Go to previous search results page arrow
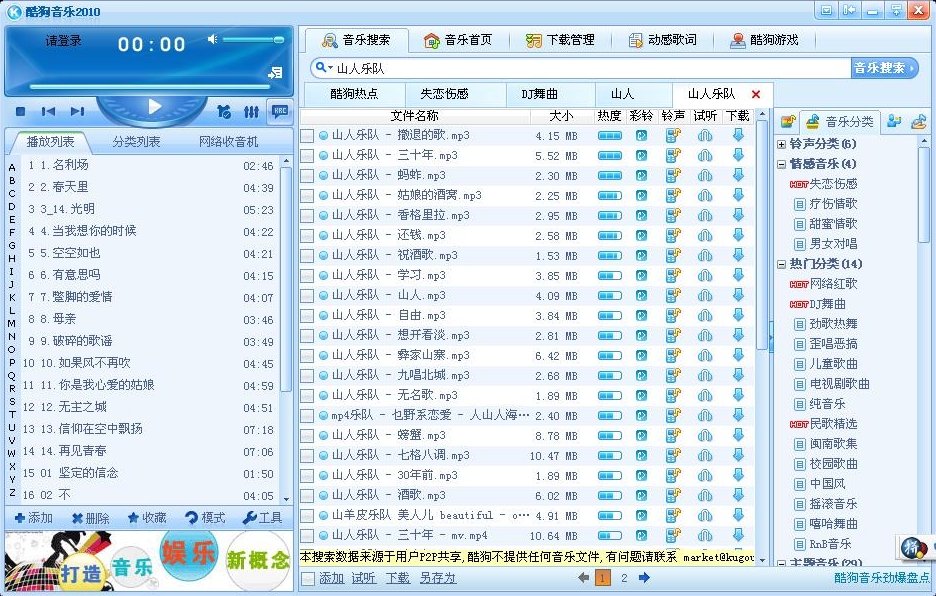 [x=584, y=577]
